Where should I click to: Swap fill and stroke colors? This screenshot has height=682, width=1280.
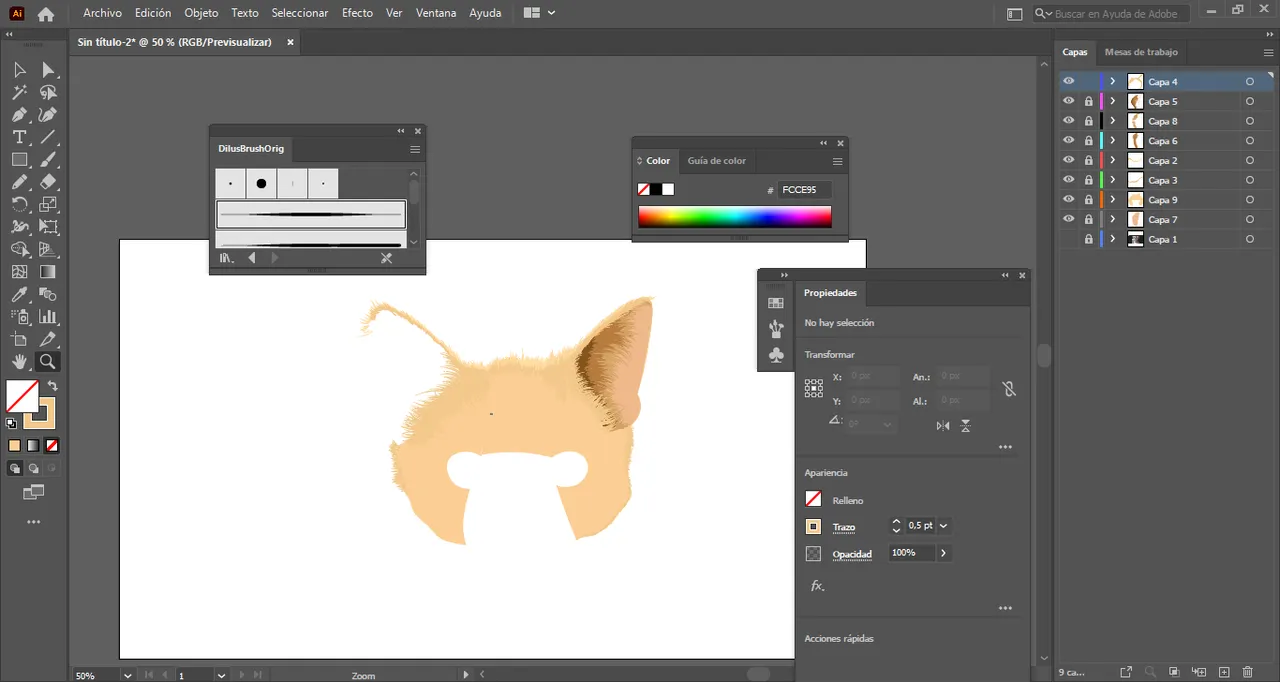click(52, 386)
